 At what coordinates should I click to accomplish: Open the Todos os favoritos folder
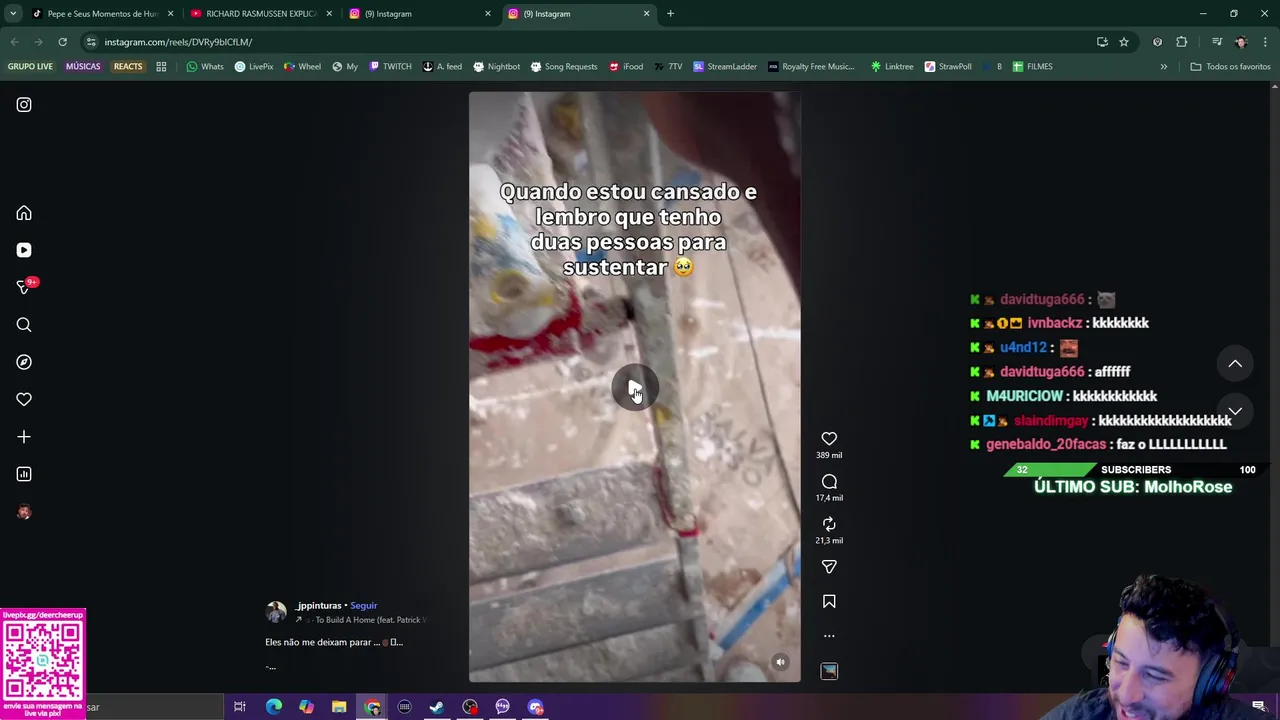[1230, 67]
